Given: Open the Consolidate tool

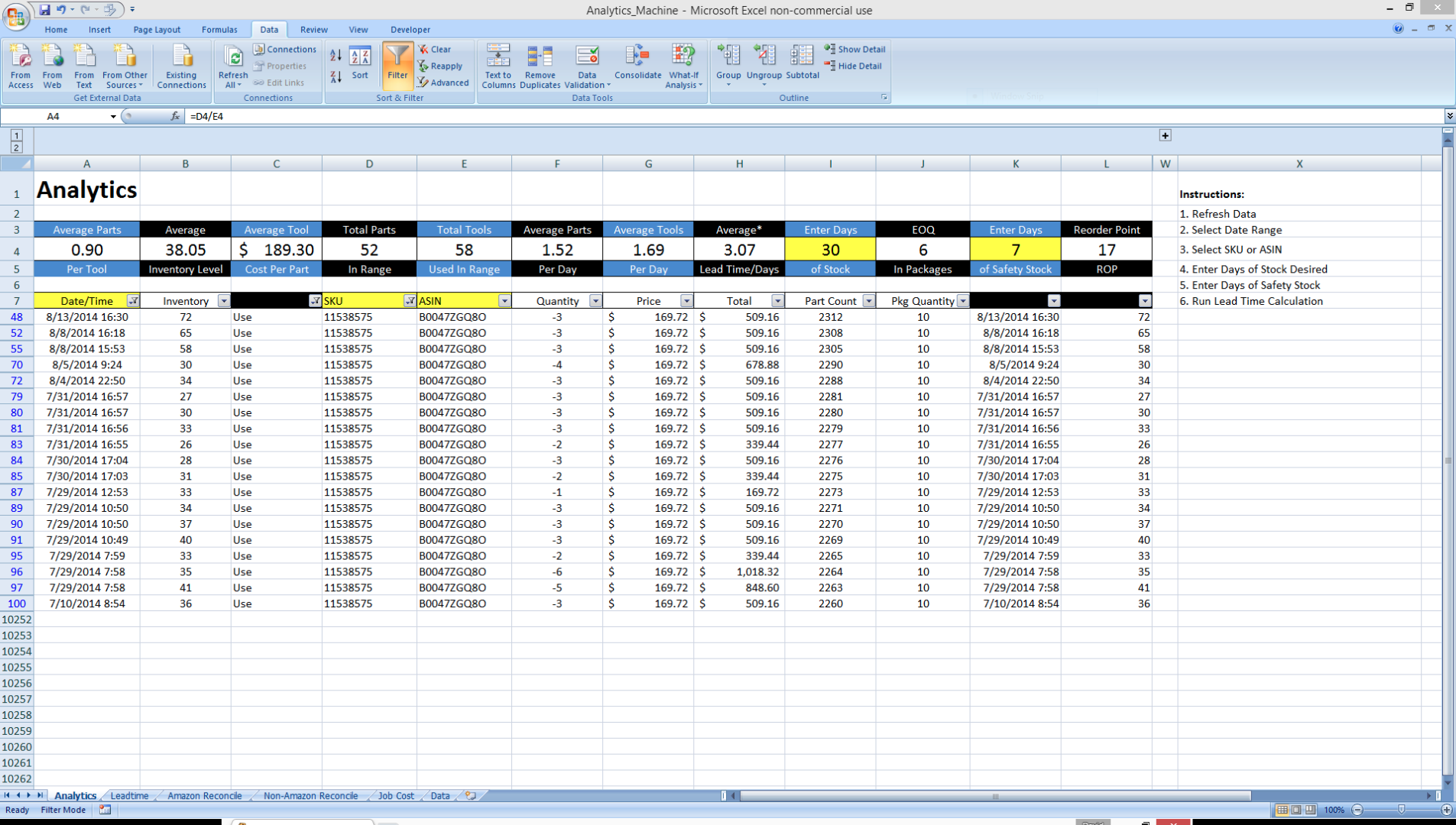Looking at the screenshot, I should click(x=637, y=63).
